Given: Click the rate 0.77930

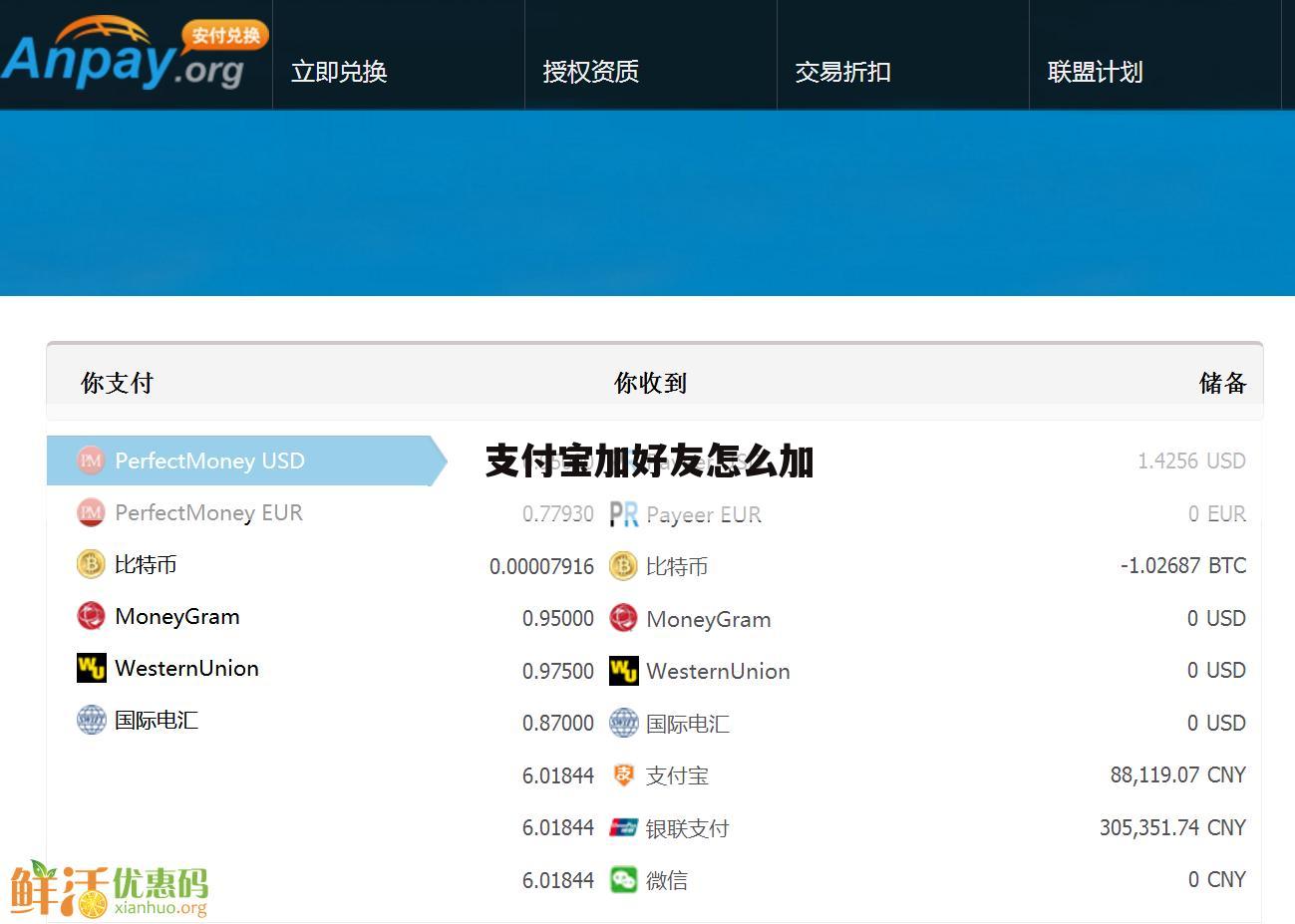Looking at the screenshot, I should [x=558, y=513].
